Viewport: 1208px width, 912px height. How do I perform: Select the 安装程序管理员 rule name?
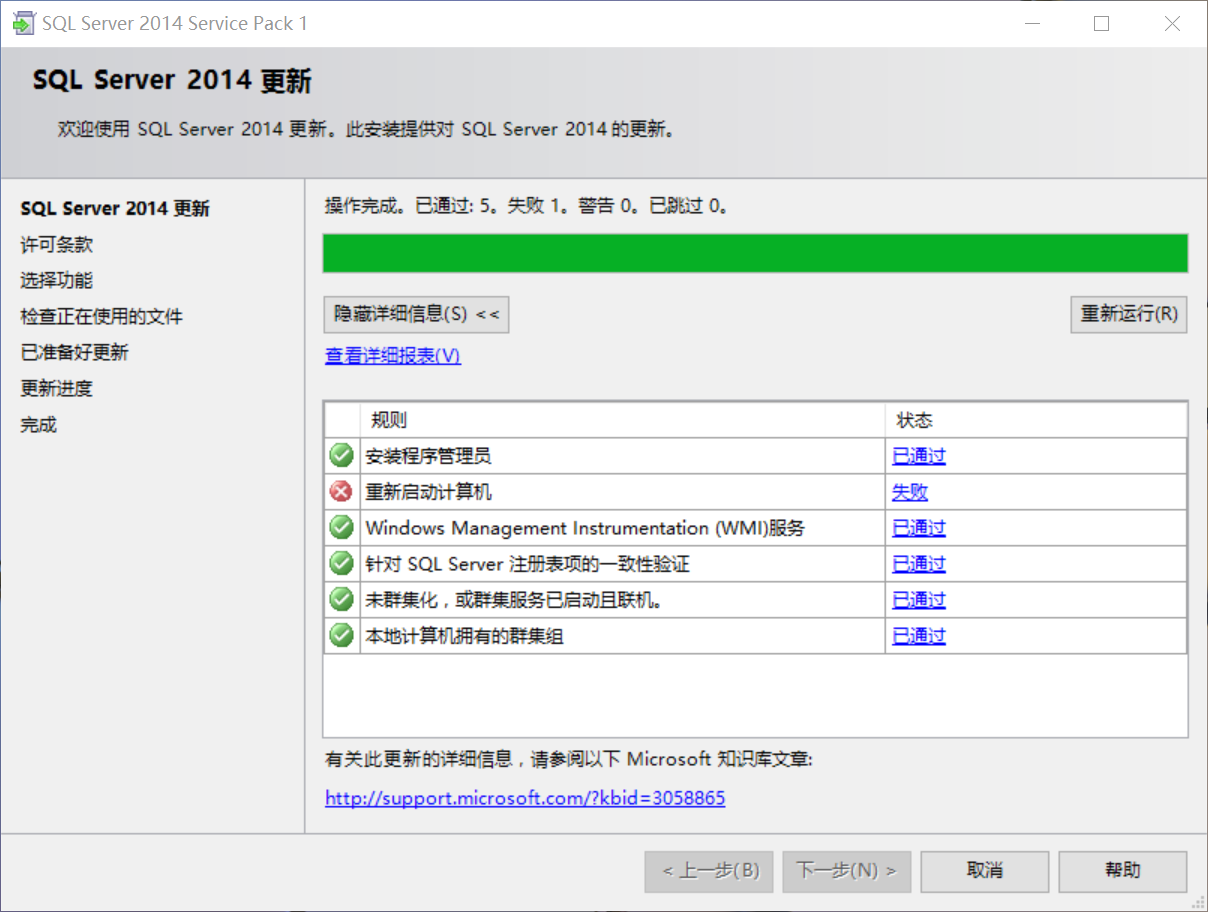tap(428, 456)
